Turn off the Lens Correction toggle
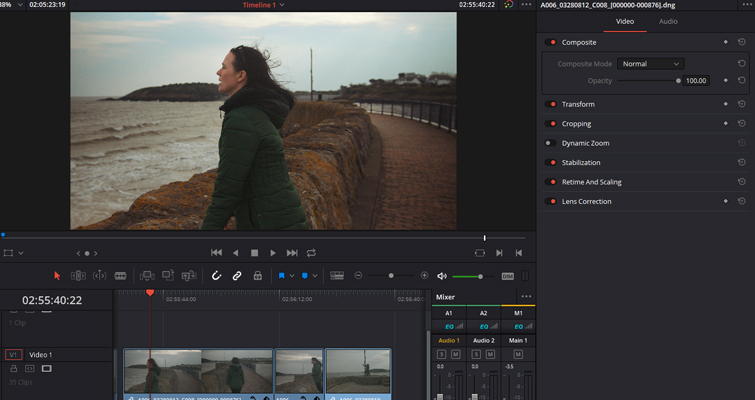 (x=550, y=201)
